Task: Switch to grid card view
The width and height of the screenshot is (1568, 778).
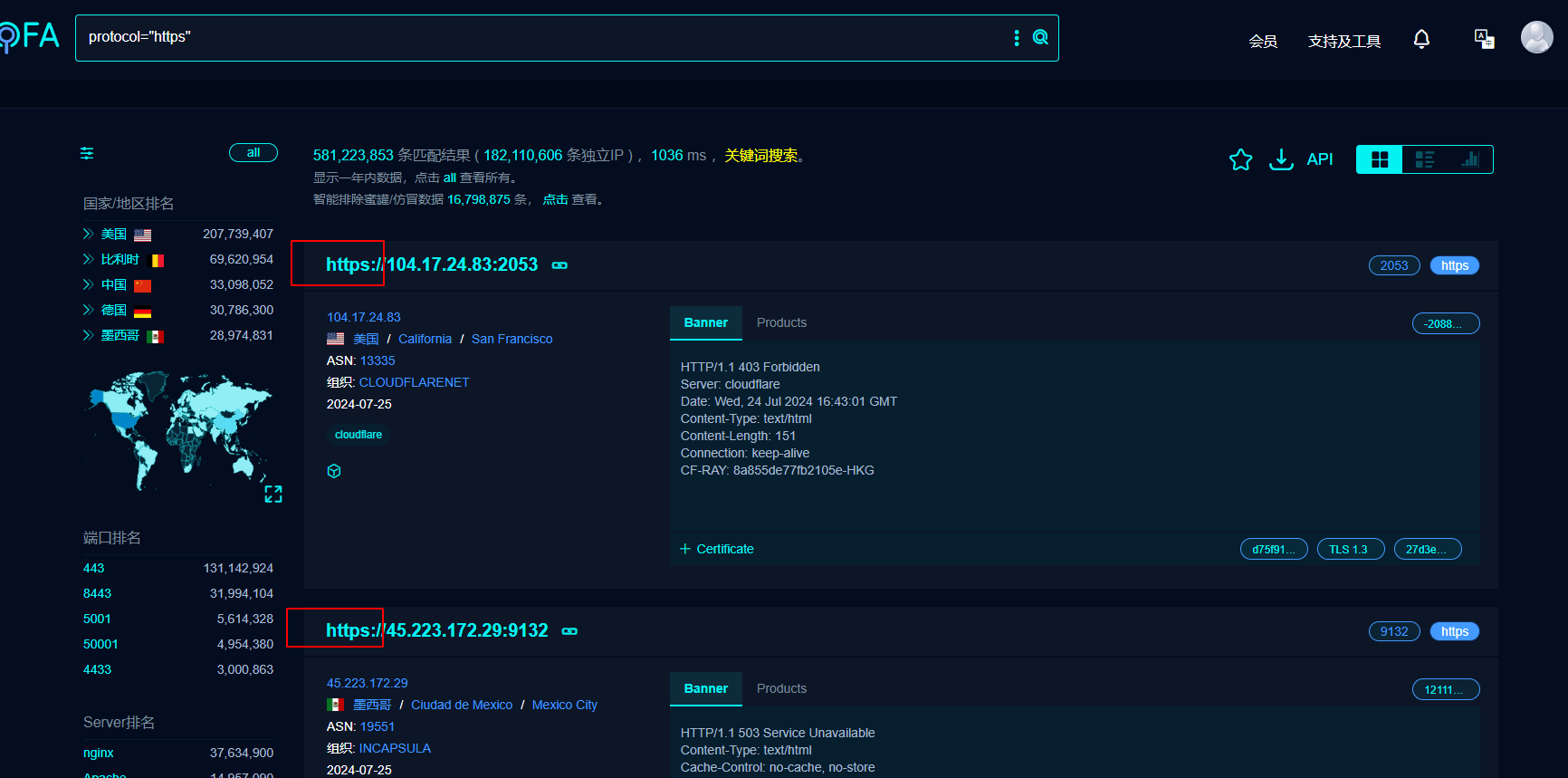Action: (1379, 159)
